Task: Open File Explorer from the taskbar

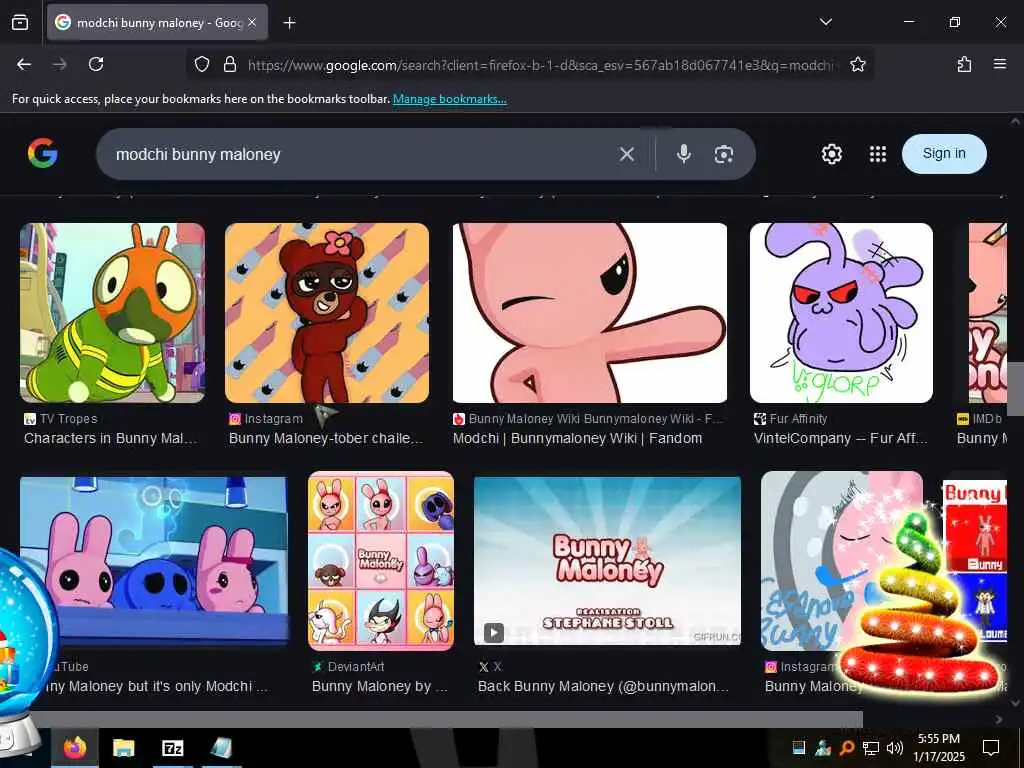Action: pyautogui.click(x=123, y=747)
